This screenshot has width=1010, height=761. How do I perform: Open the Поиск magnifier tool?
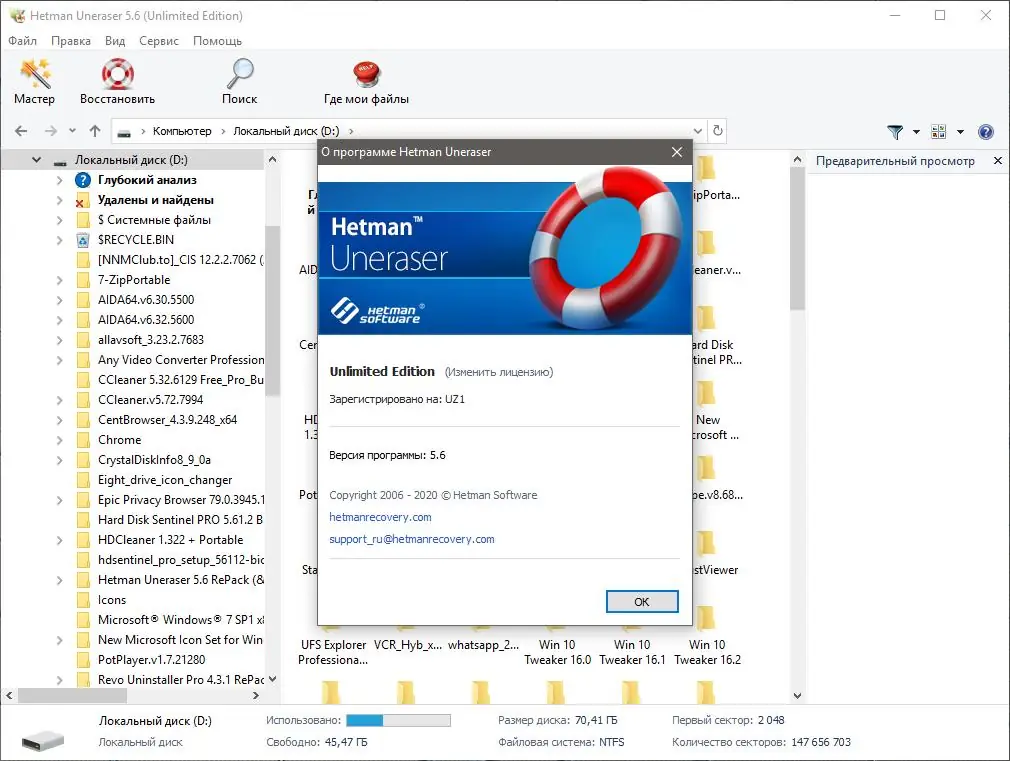click(x=240, y=82)
